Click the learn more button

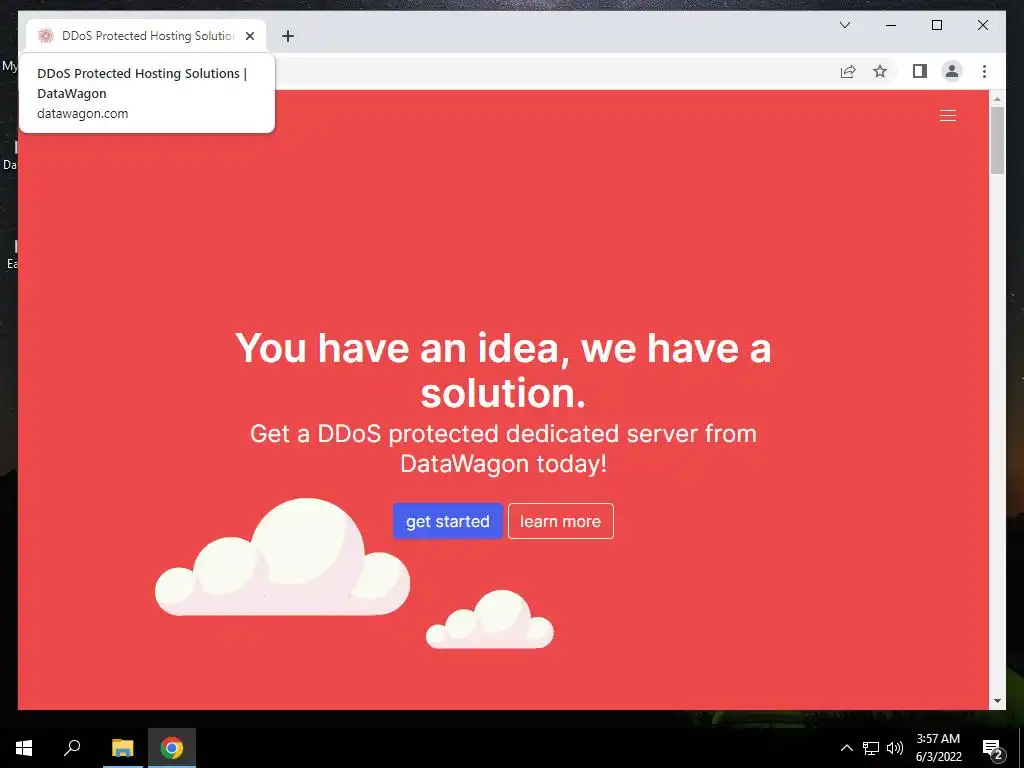[560, 521]
